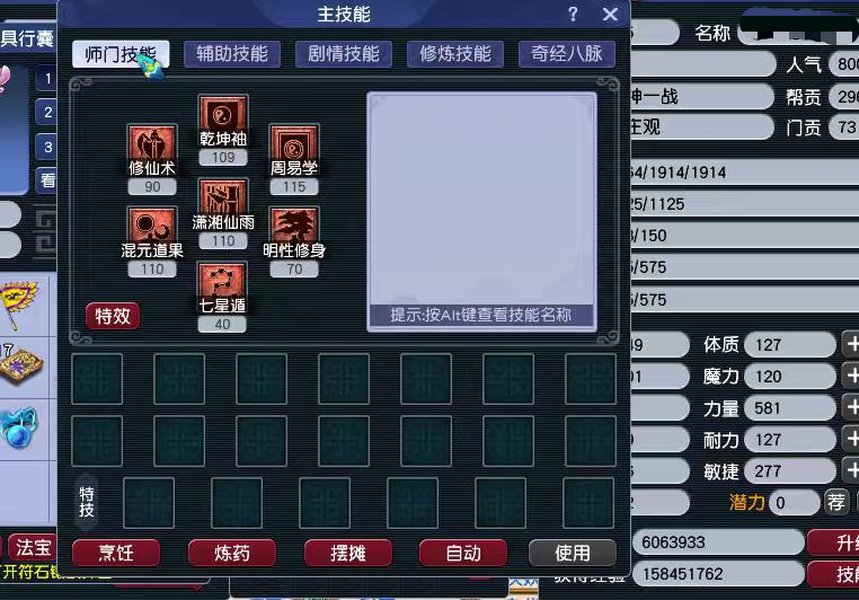Increase 魔力 with its plus button
The image size is (859, 600).
(851, 376)
